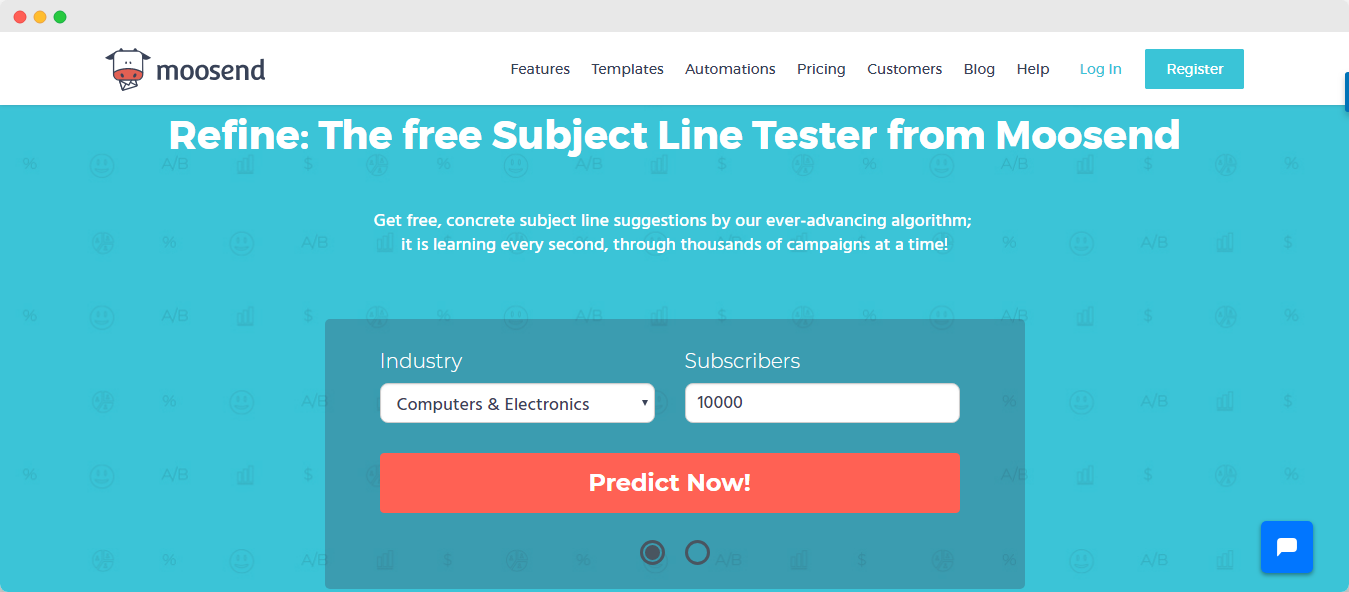This screenshot has width=1349, height=592.
Task: Open the Pricing page
Action: click(821, 68)
